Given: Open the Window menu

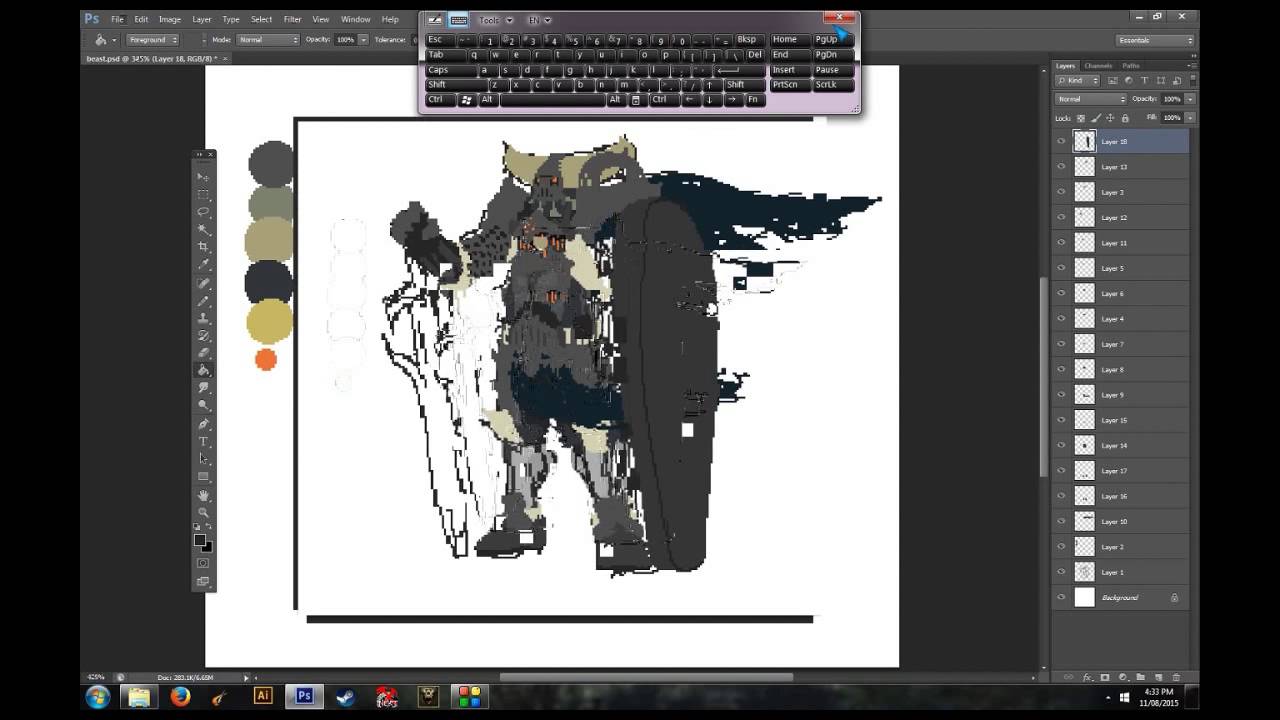Looking at the screenshot, I should coord(355,19).
